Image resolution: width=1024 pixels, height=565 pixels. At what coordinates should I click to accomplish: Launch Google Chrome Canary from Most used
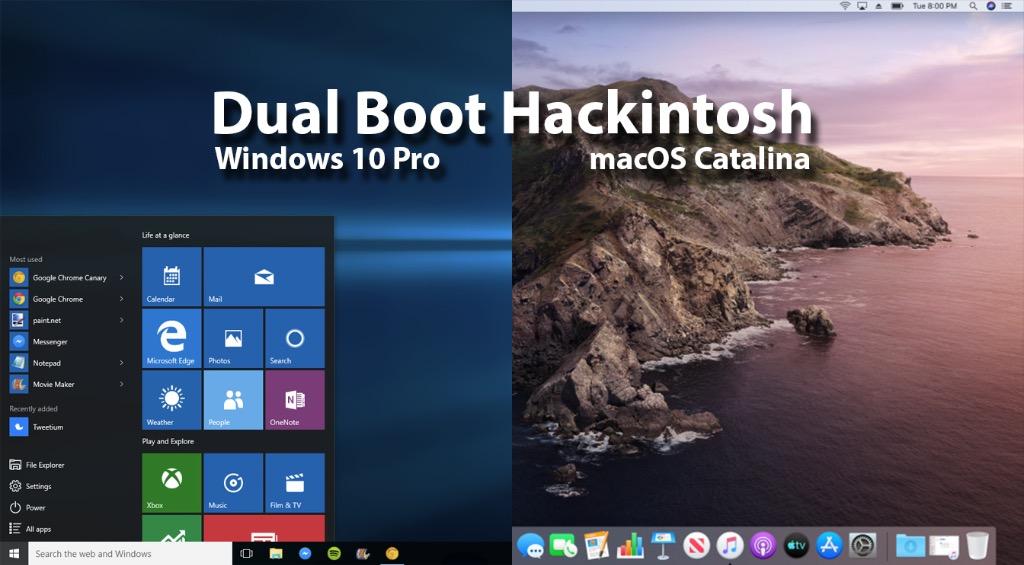59,278
